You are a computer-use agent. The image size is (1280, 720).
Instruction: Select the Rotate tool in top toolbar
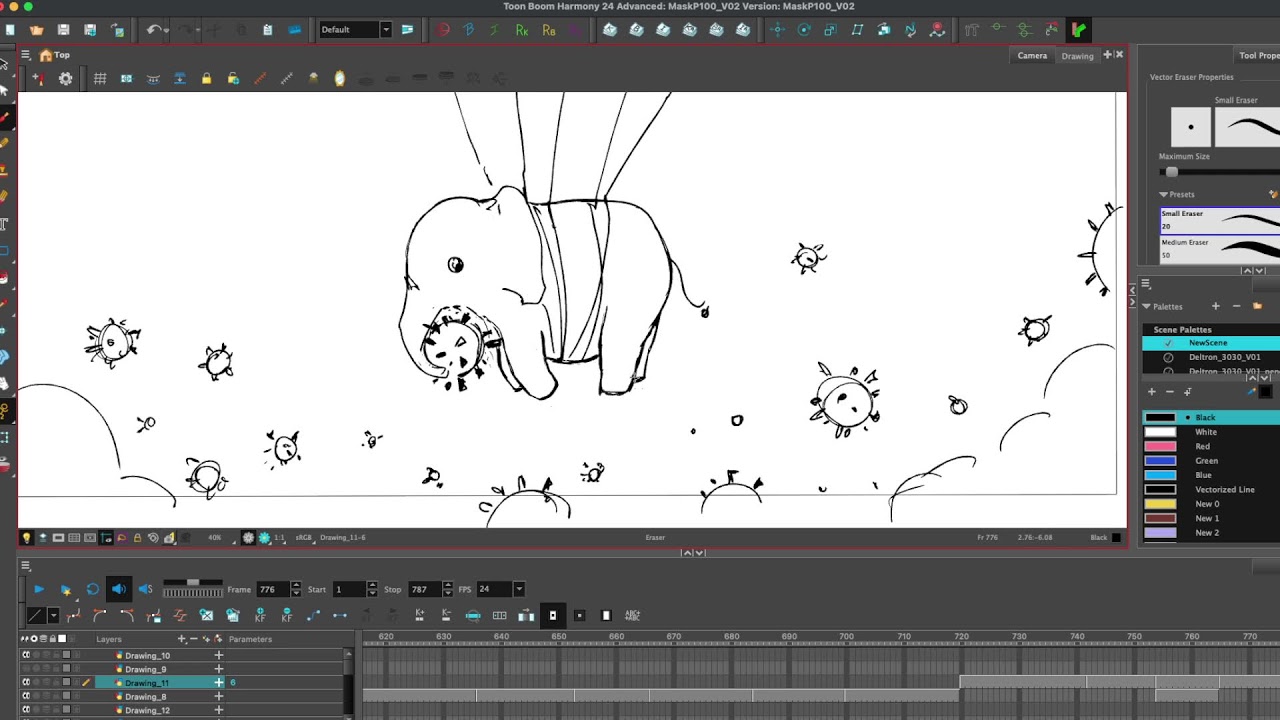804,30
